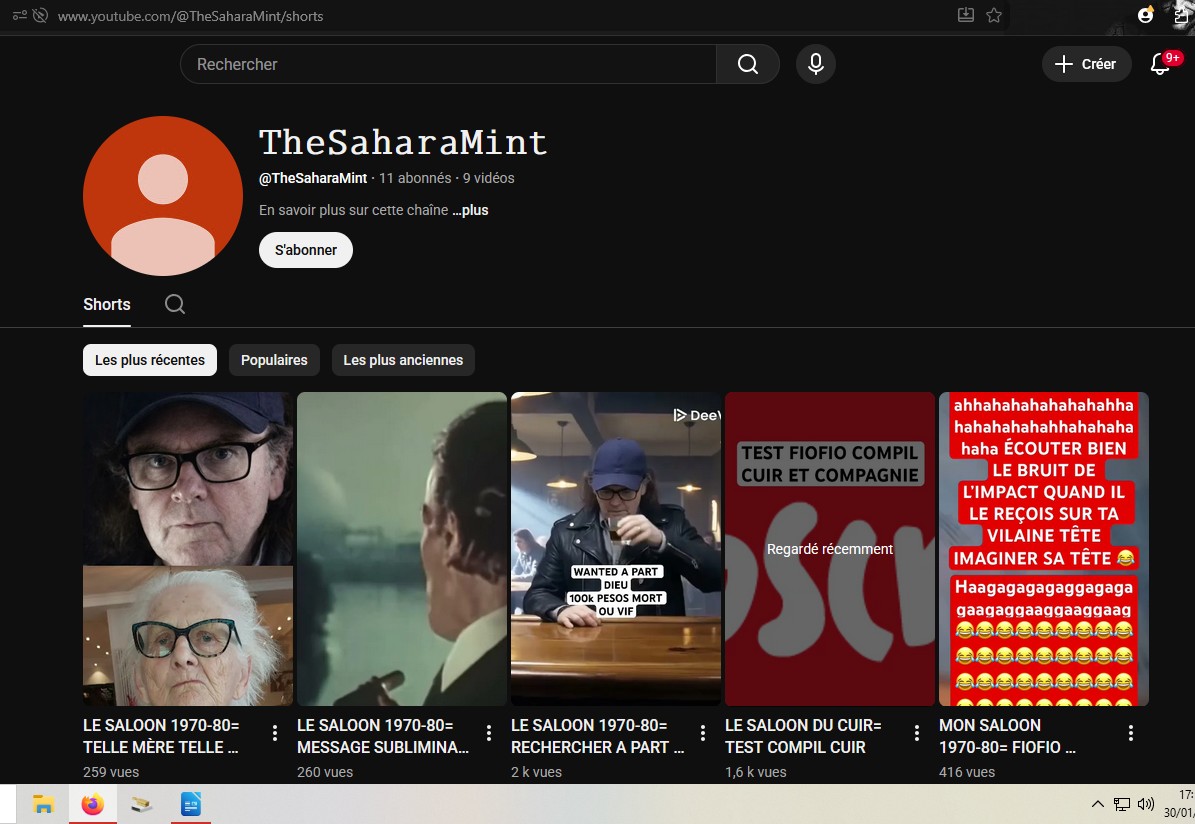Activate voice search microphone icon
Screen dimensions: 1195x824
pyautogui.click(x=816, y=64)
